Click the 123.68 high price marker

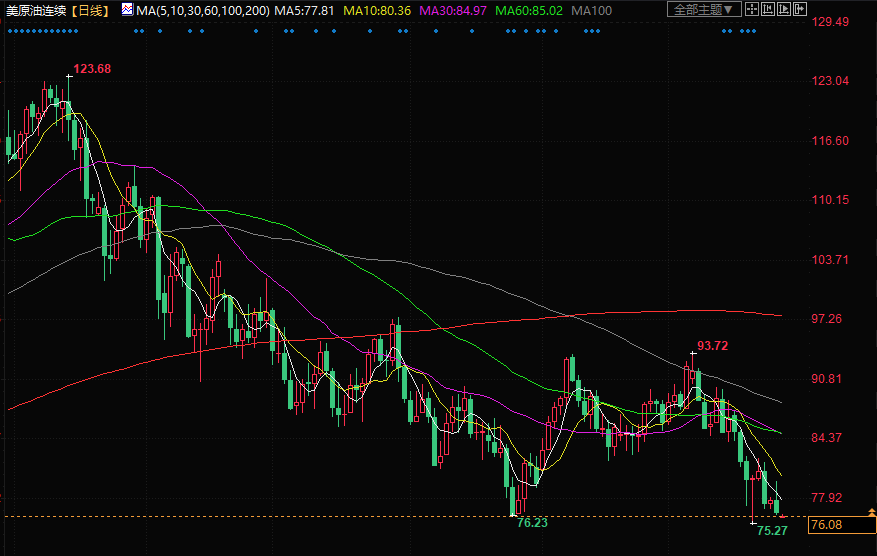click(x=92, y=69)
